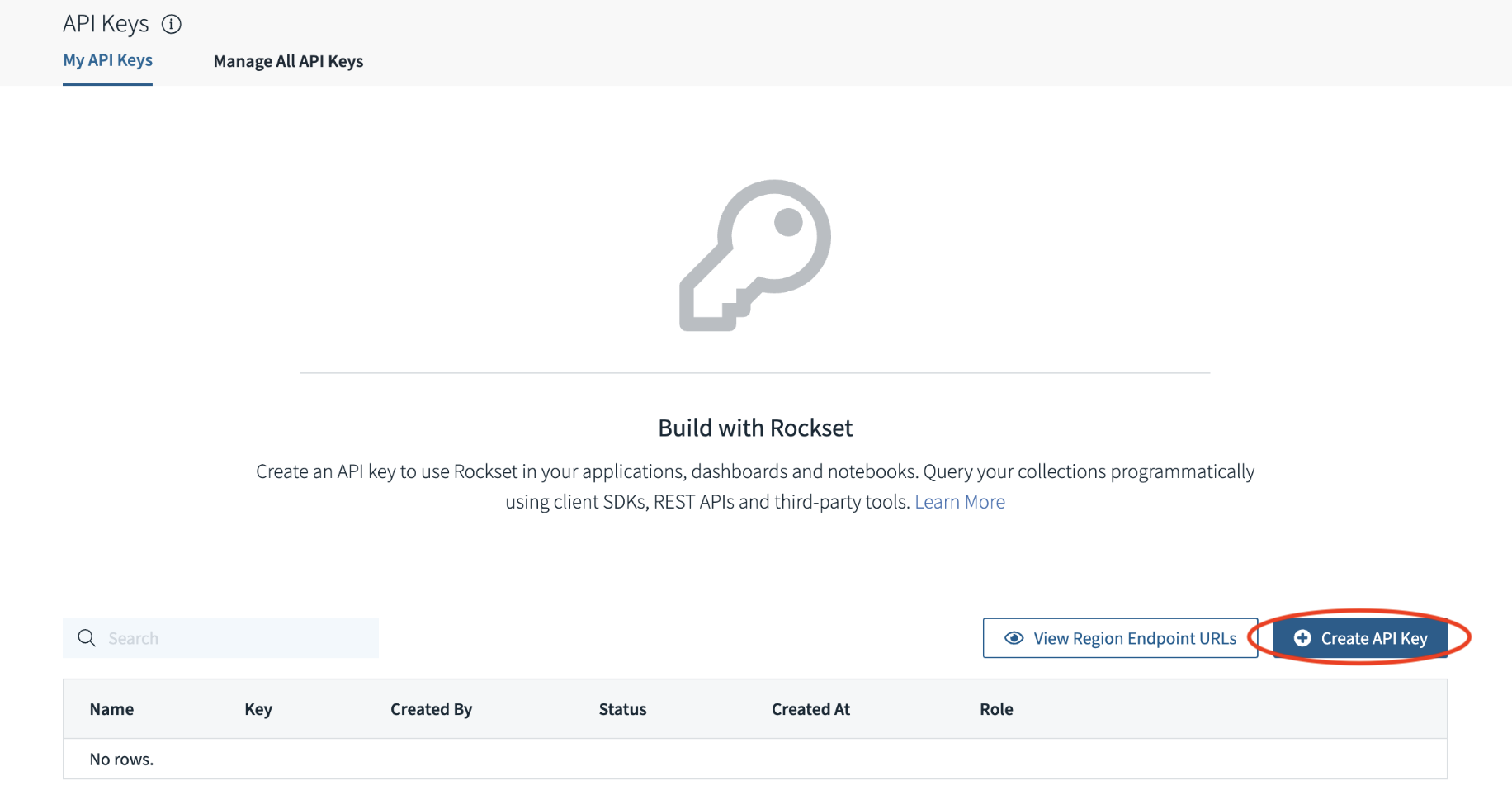Focus the Search input field
This screenshot has width=1512, height=795.
(235, 638)
